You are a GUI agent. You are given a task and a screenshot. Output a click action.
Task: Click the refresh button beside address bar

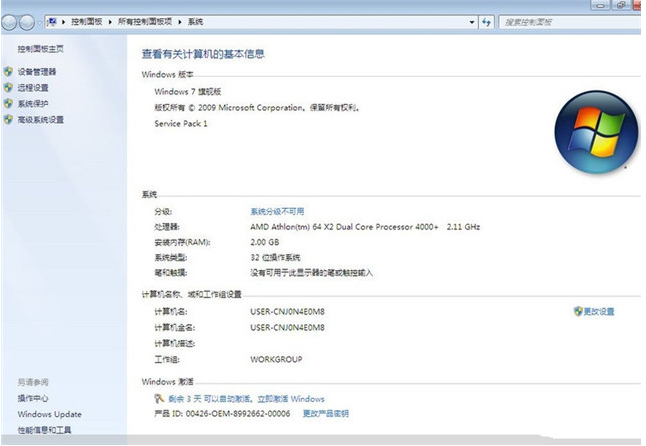tap(487, 22)
